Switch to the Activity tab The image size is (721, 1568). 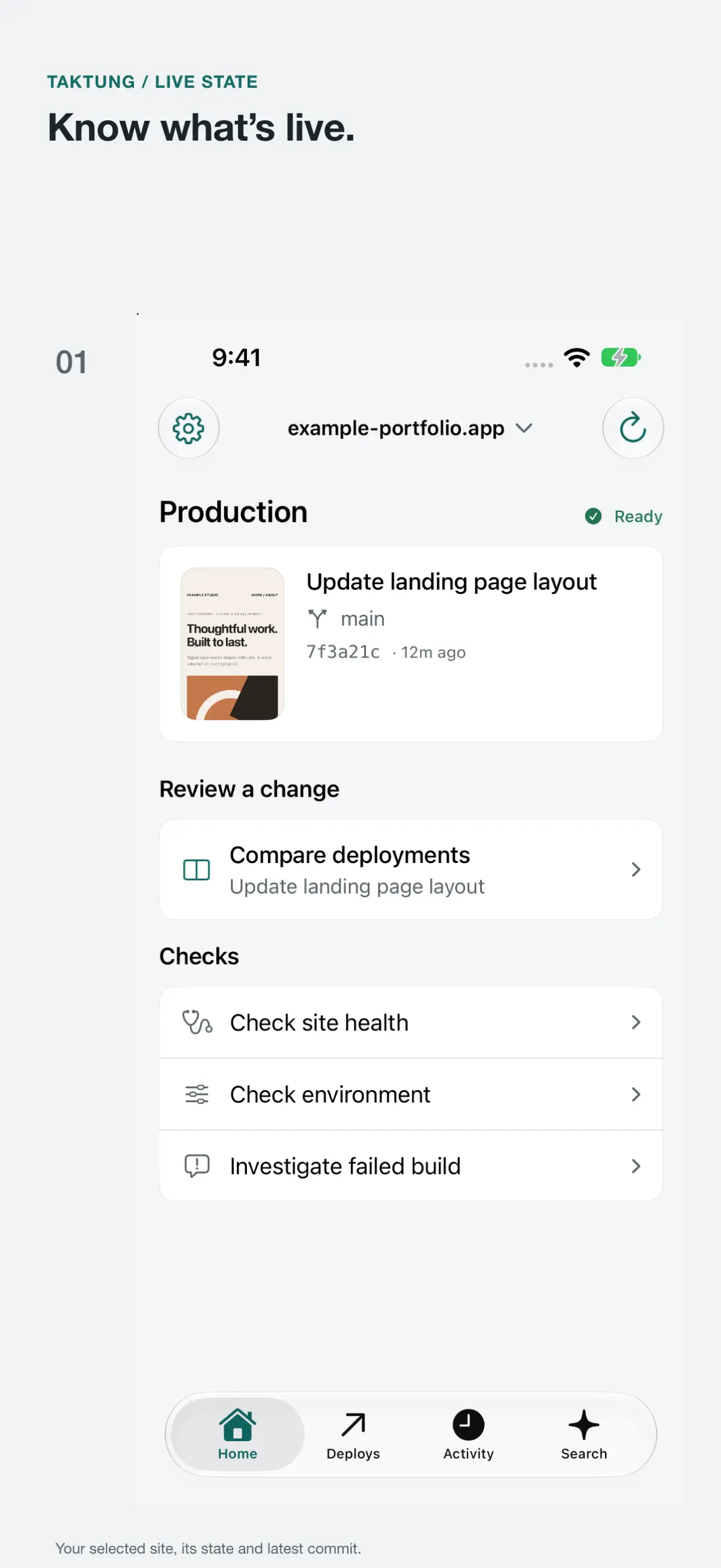click(469, 1435)
